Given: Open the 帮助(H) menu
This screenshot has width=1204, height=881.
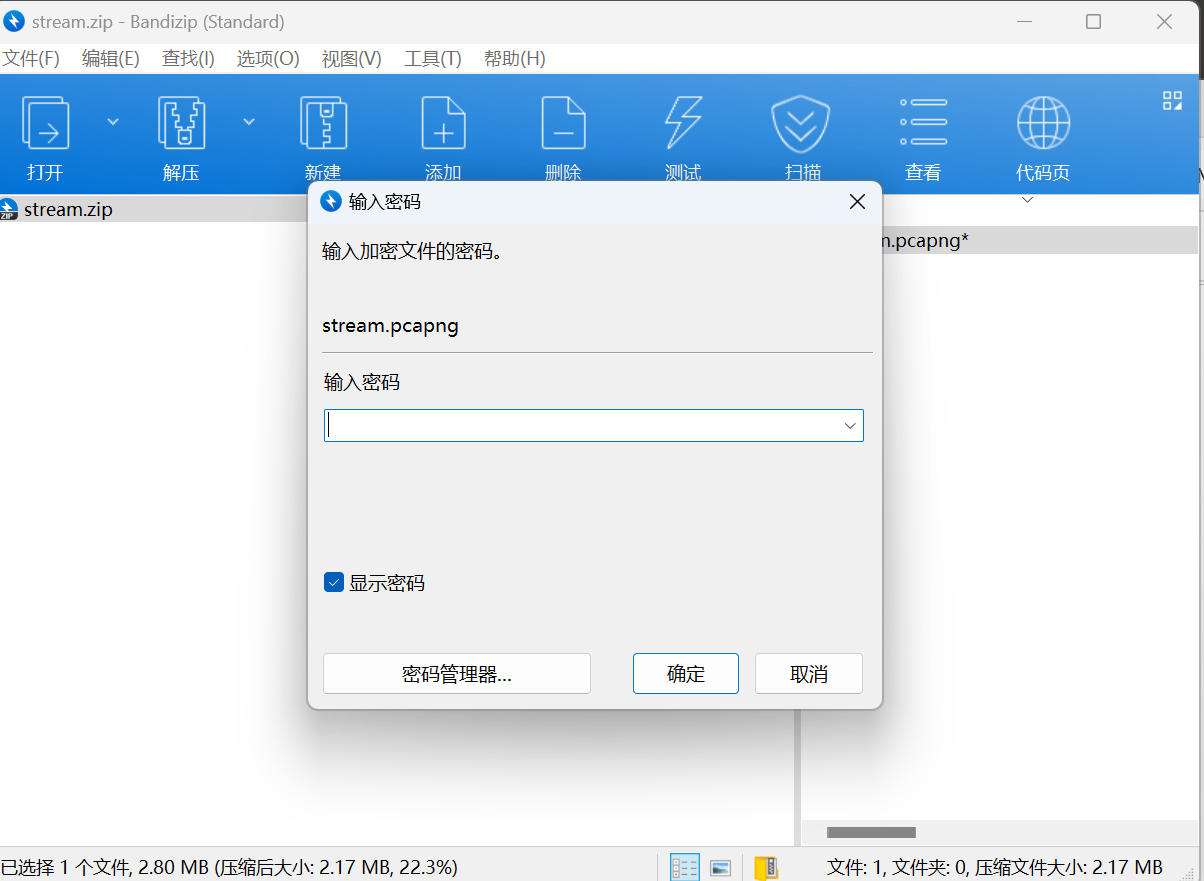Looking at the screenshot, I should coord(514,58).
